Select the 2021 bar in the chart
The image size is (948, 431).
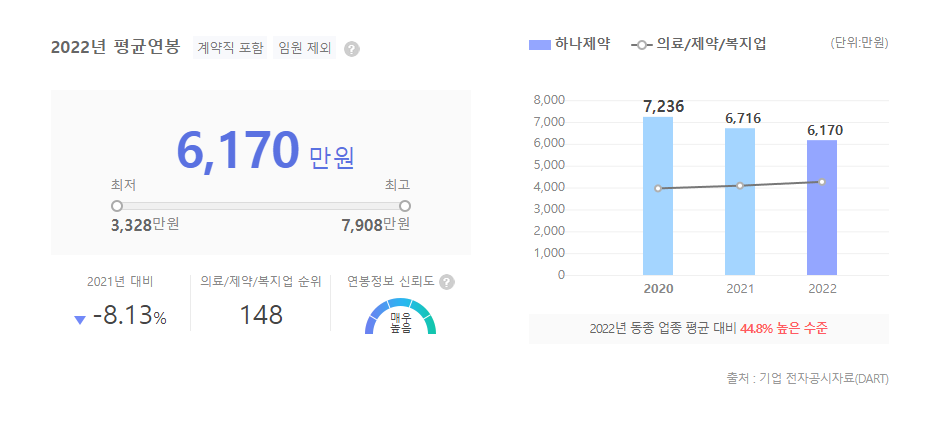point(740,201)
